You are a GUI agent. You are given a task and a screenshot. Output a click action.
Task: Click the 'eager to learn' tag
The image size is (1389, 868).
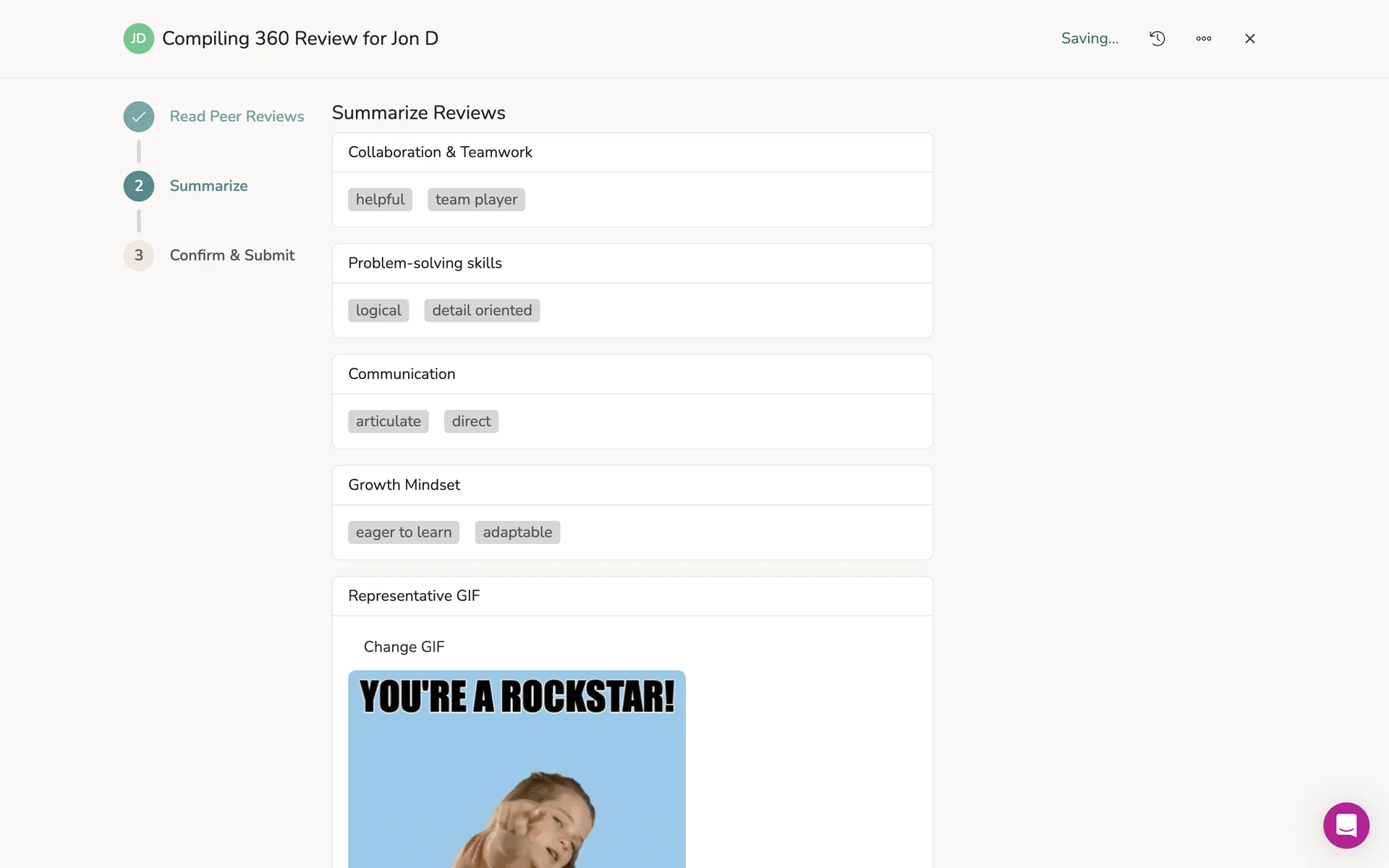[403, 532]
